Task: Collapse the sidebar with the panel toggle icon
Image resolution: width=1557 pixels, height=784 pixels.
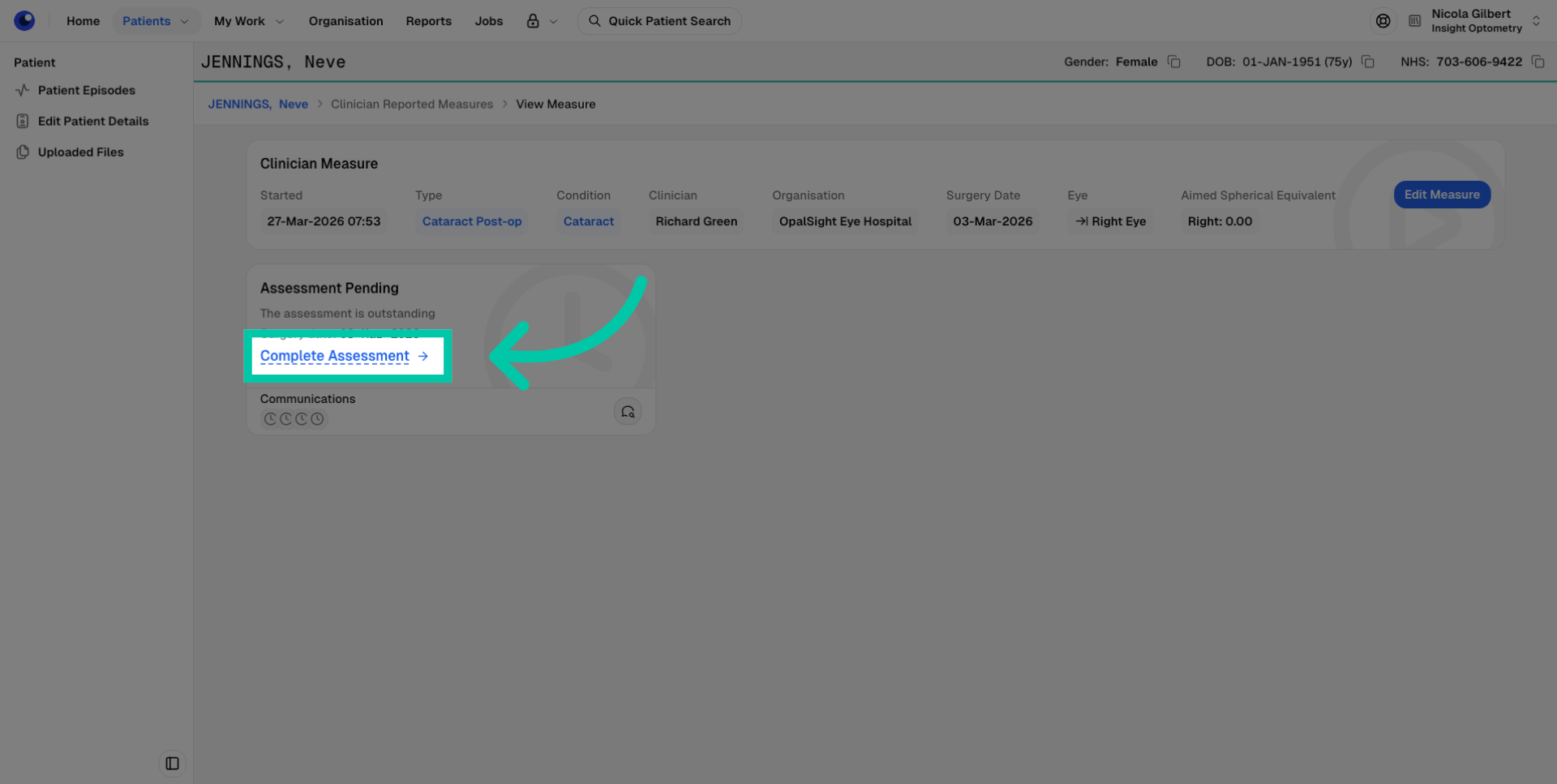Action: coord(172,764)
